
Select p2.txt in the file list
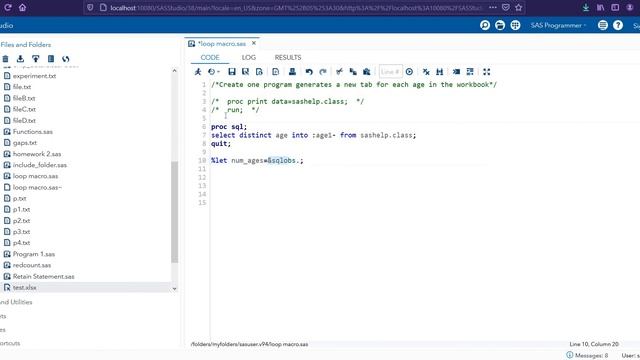[21, 221]
